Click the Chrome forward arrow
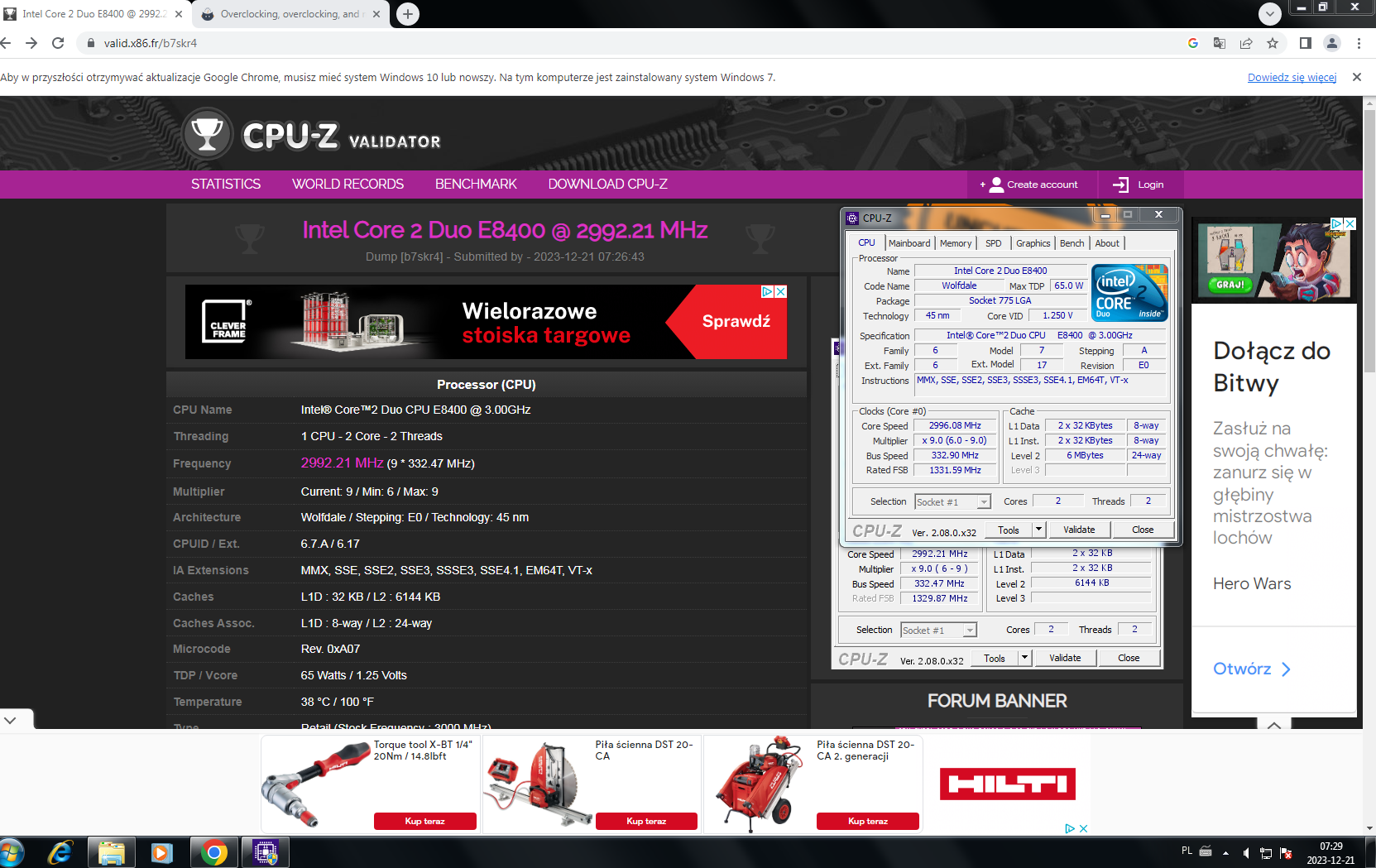The image size is (1376, 868). point(31,43)
